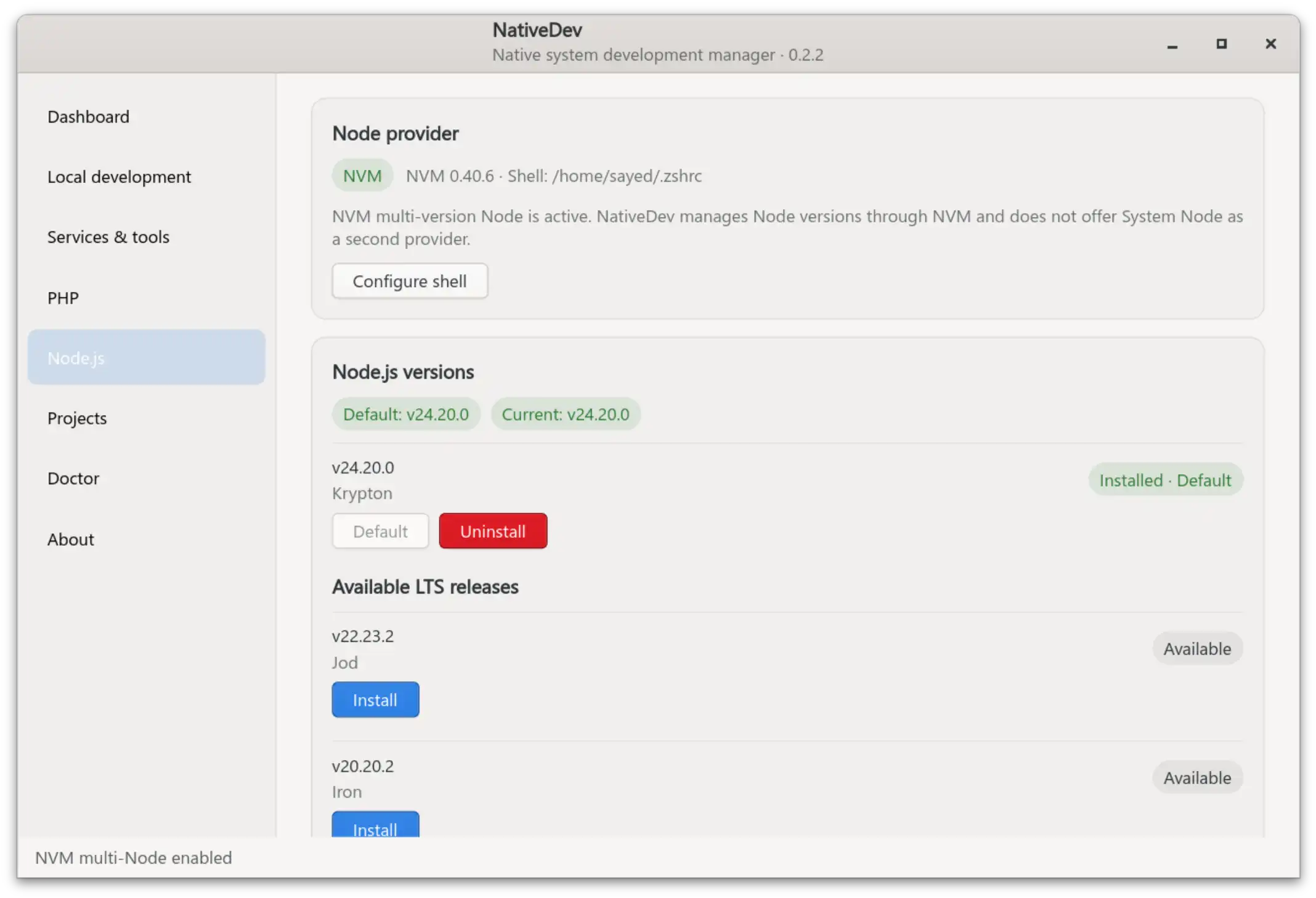Click the Default button for v24.20.0

[380, 531]
